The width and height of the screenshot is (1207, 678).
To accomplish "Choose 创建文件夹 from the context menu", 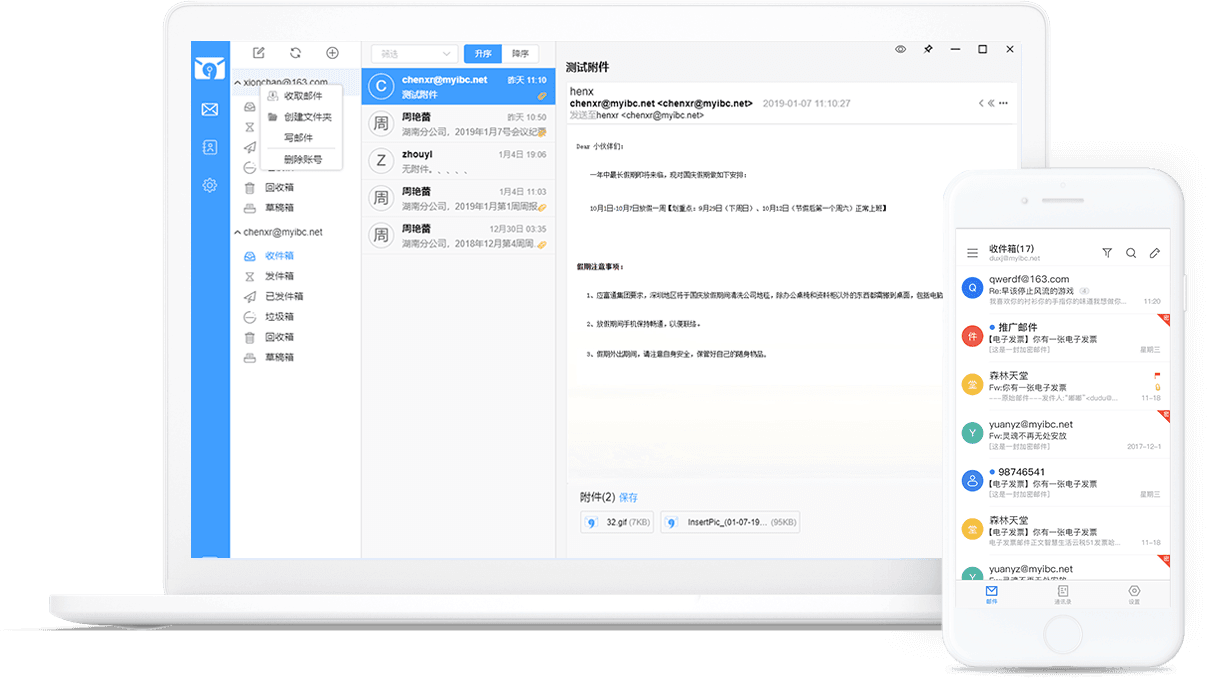I will coord(307,117).
